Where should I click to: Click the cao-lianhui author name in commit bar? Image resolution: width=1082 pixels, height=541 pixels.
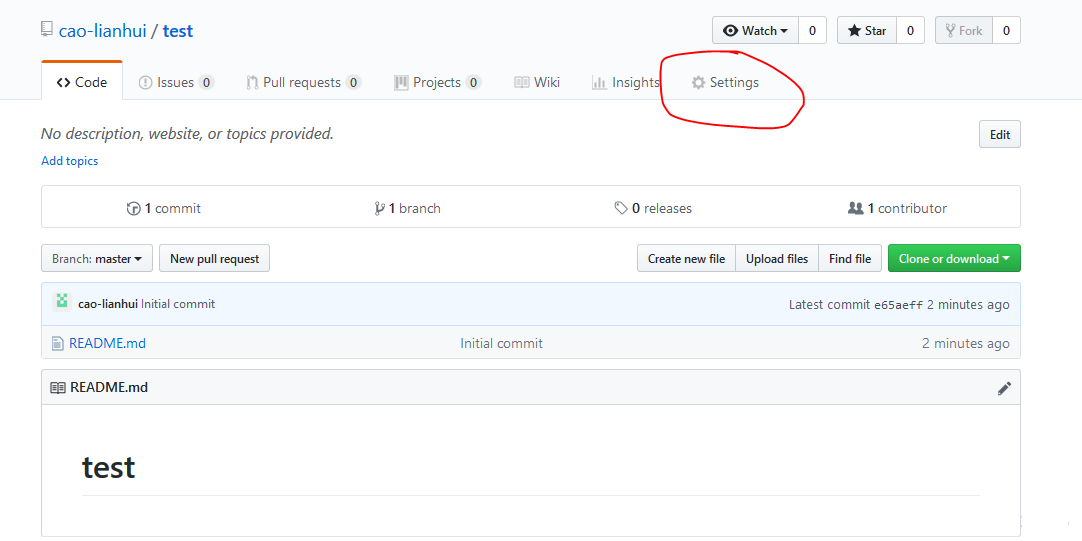[108, 304]
